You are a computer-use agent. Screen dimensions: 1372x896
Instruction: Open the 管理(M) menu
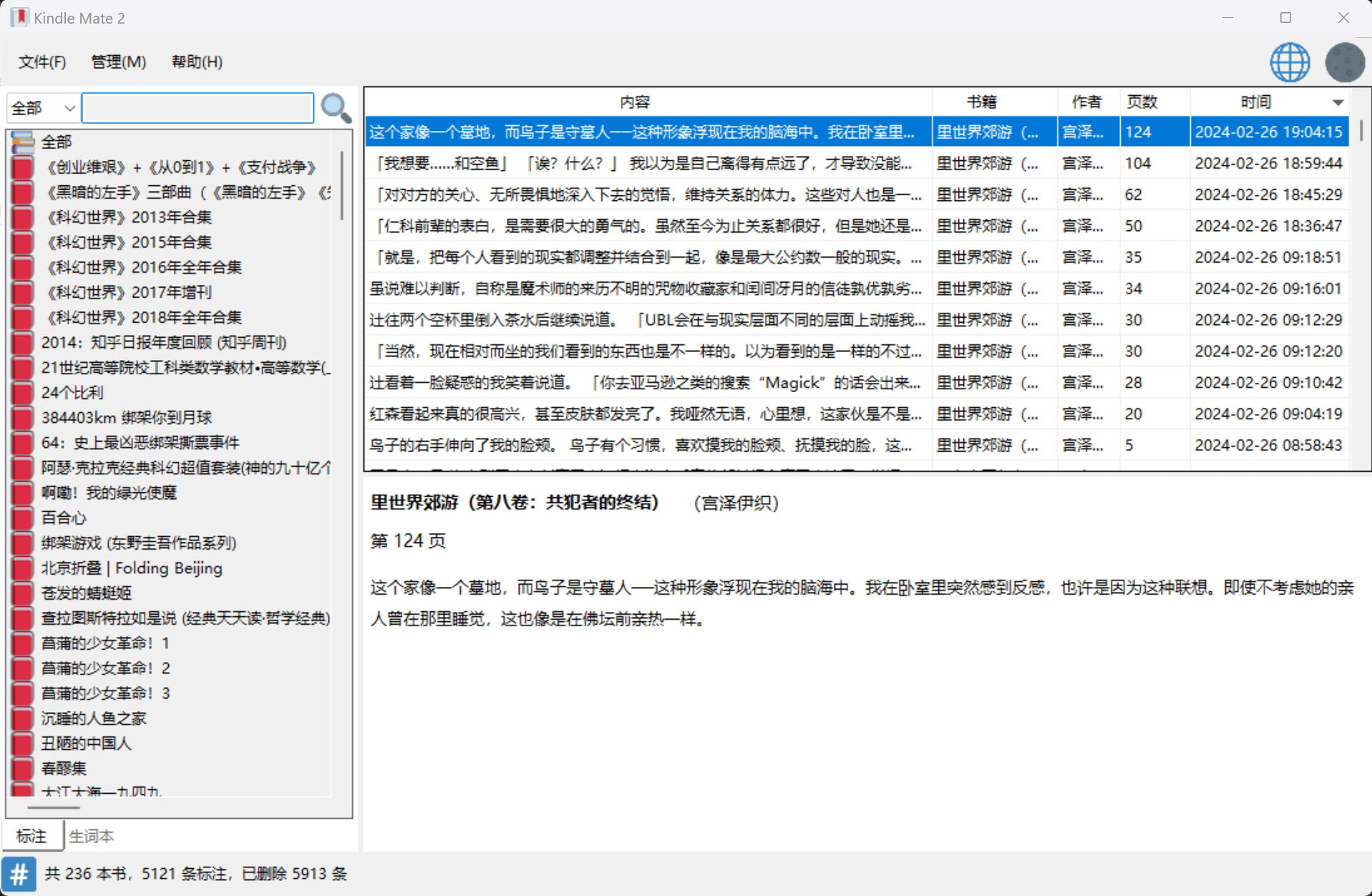pos(118,62)
